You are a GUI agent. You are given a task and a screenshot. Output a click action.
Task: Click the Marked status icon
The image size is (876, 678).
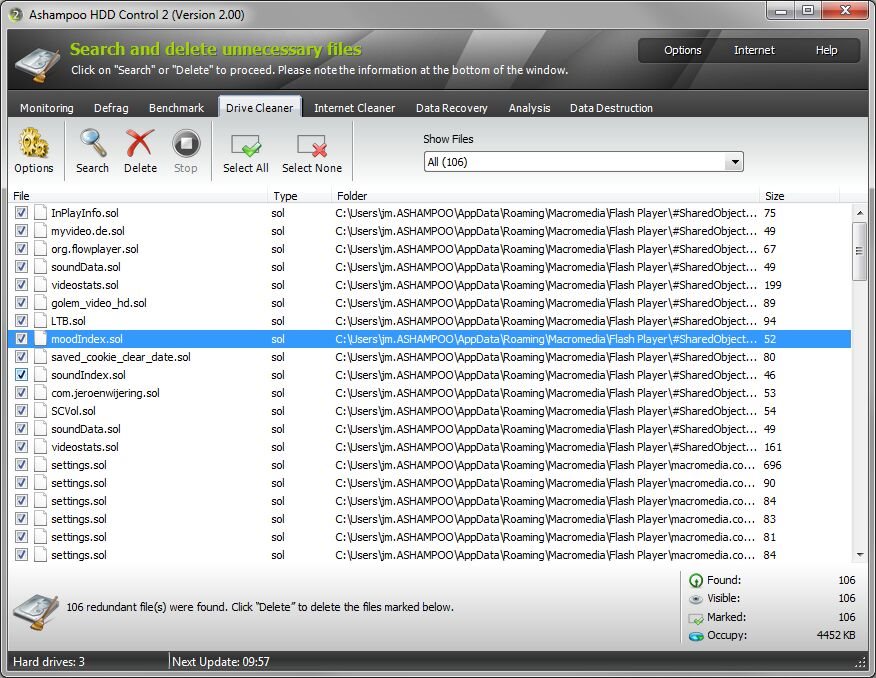click(696, 618)
